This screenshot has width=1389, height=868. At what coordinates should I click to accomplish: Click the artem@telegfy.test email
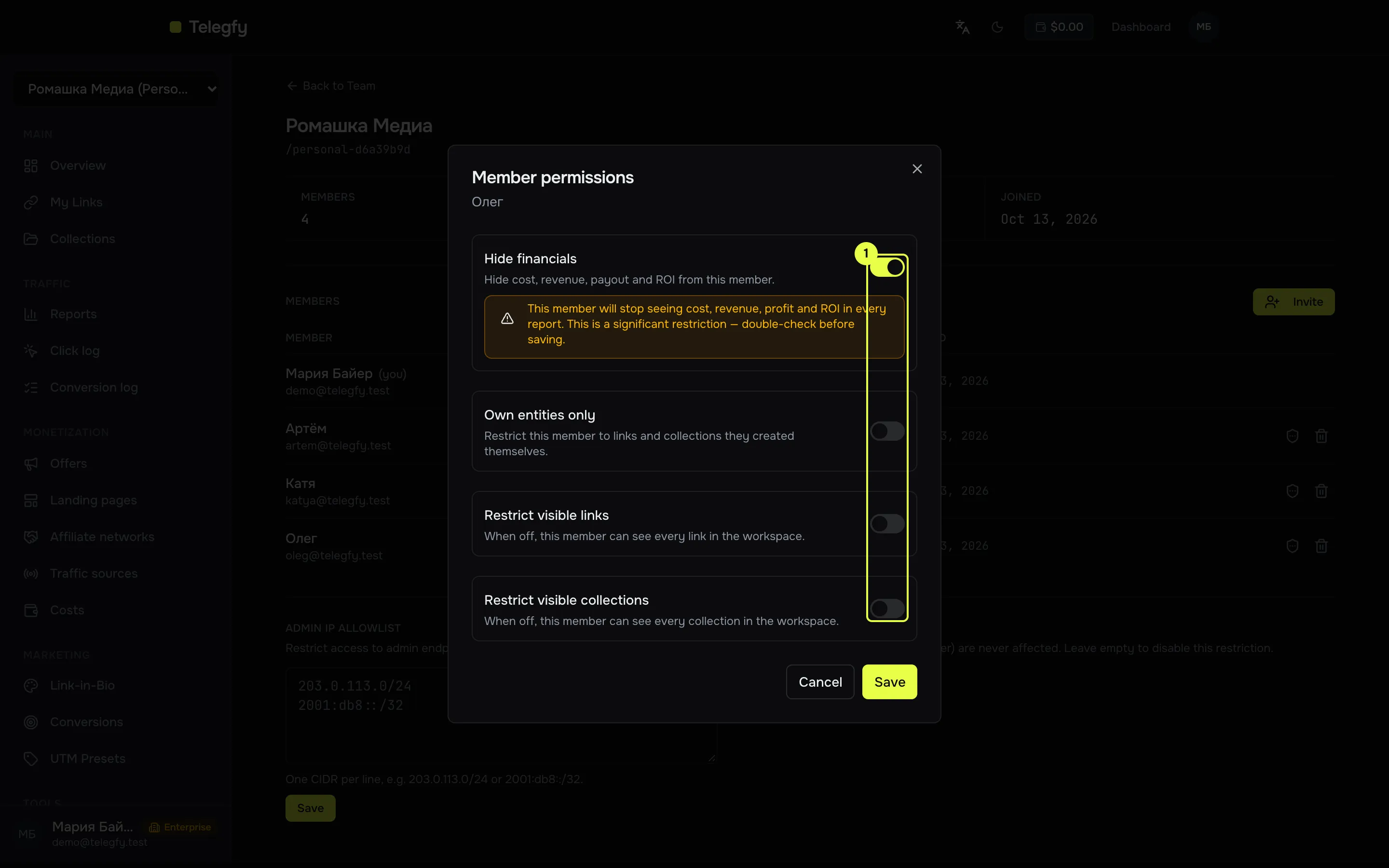click(x=338, y=446)
